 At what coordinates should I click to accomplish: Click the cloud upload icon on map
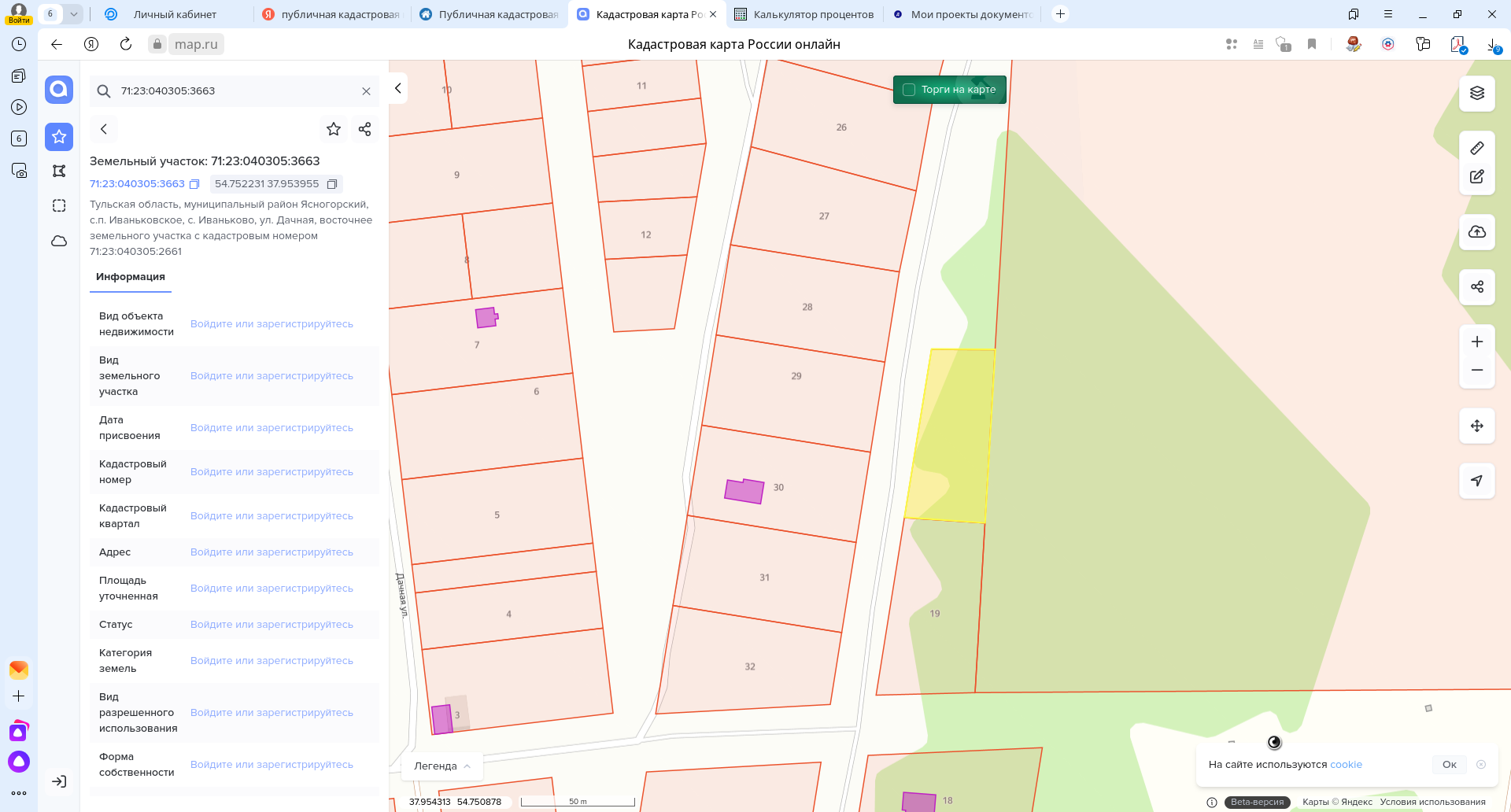1476,232
